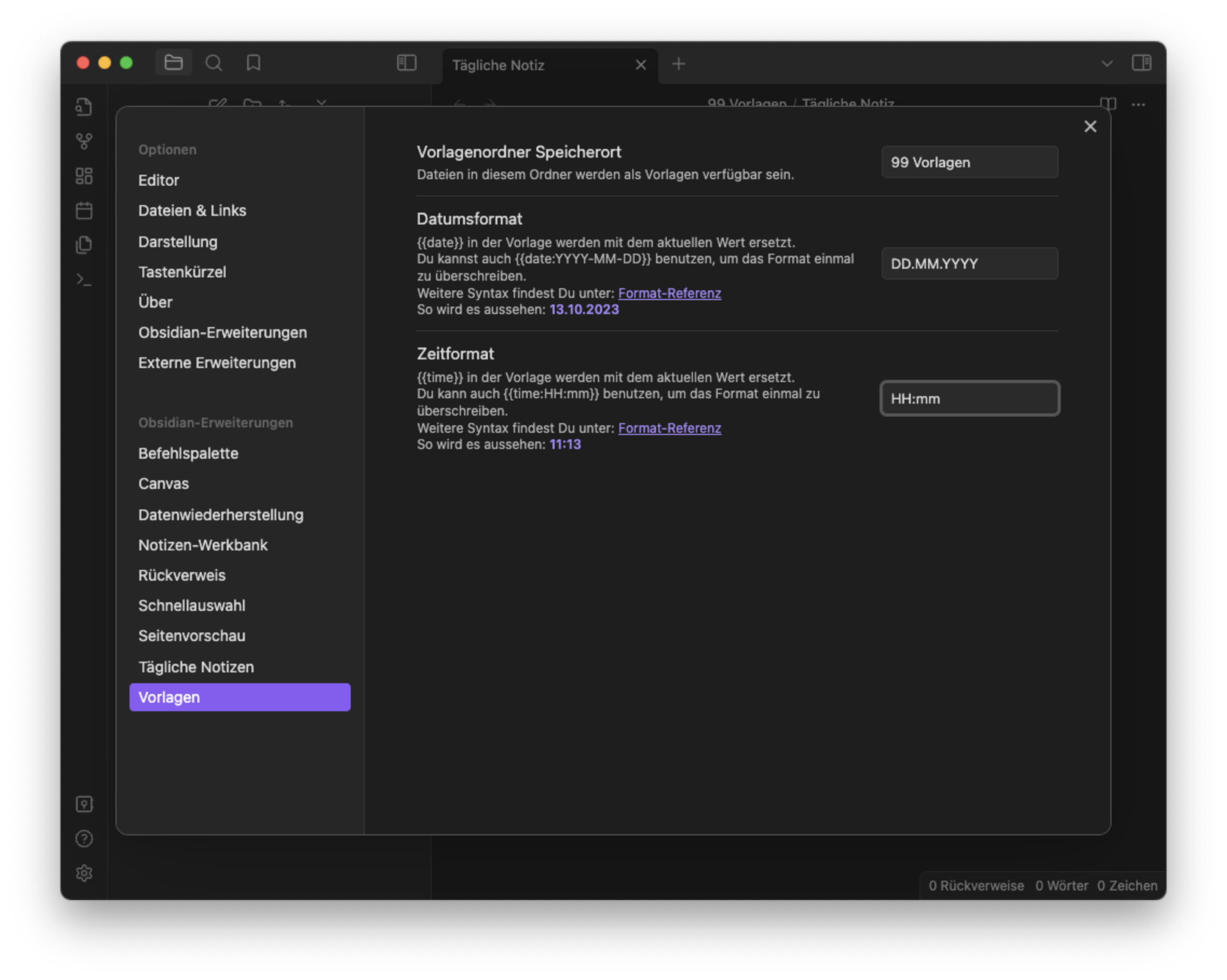Click the date preview 13.10.2023

click(584, 310)
